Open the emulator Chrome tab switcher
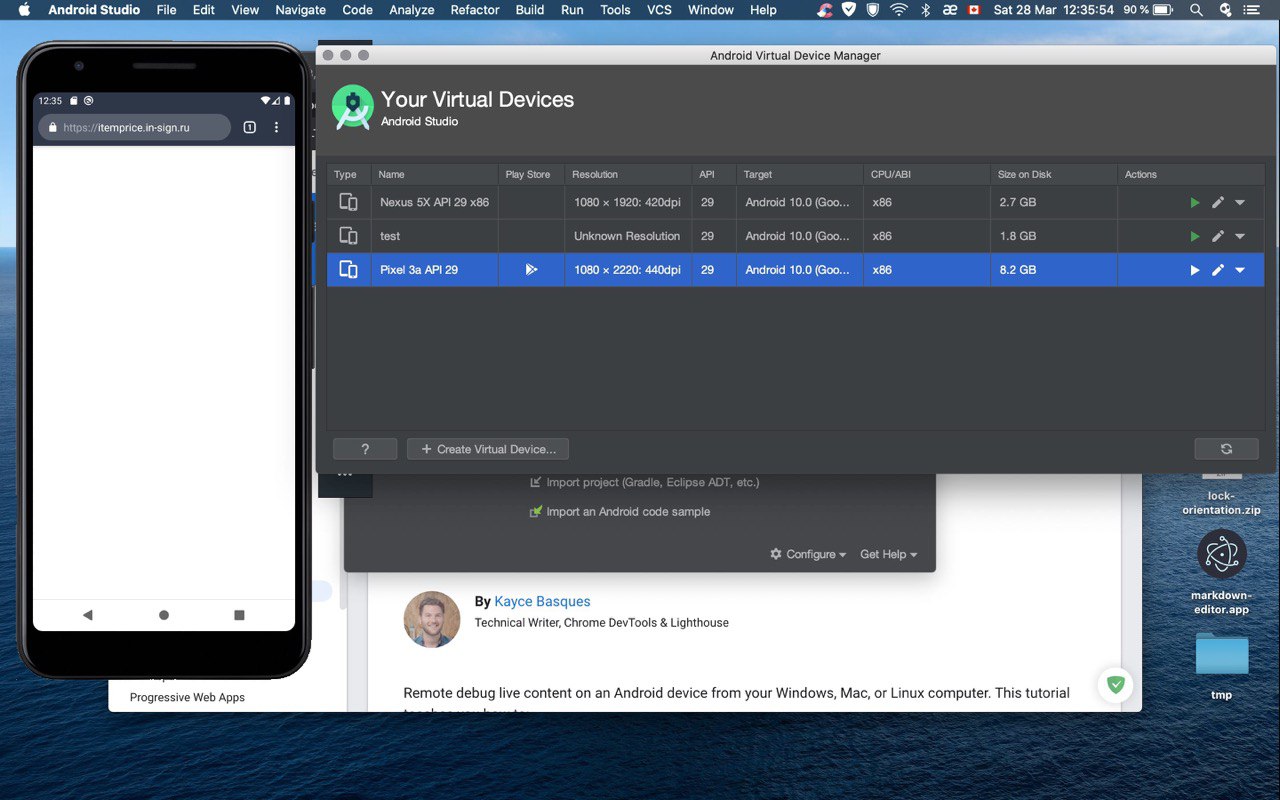The image size is (1280, 800). (250, 128)
